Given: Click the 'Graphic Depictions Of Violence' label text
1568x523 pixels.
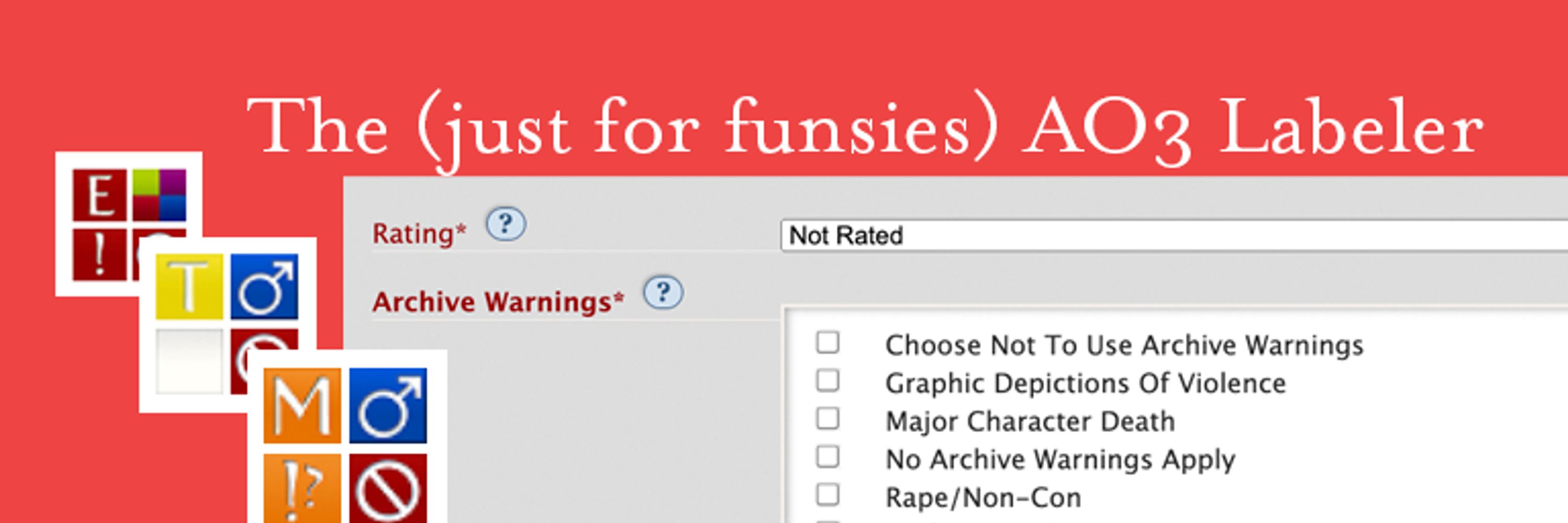Looking at the screenshot, I should click(1085, 383).
